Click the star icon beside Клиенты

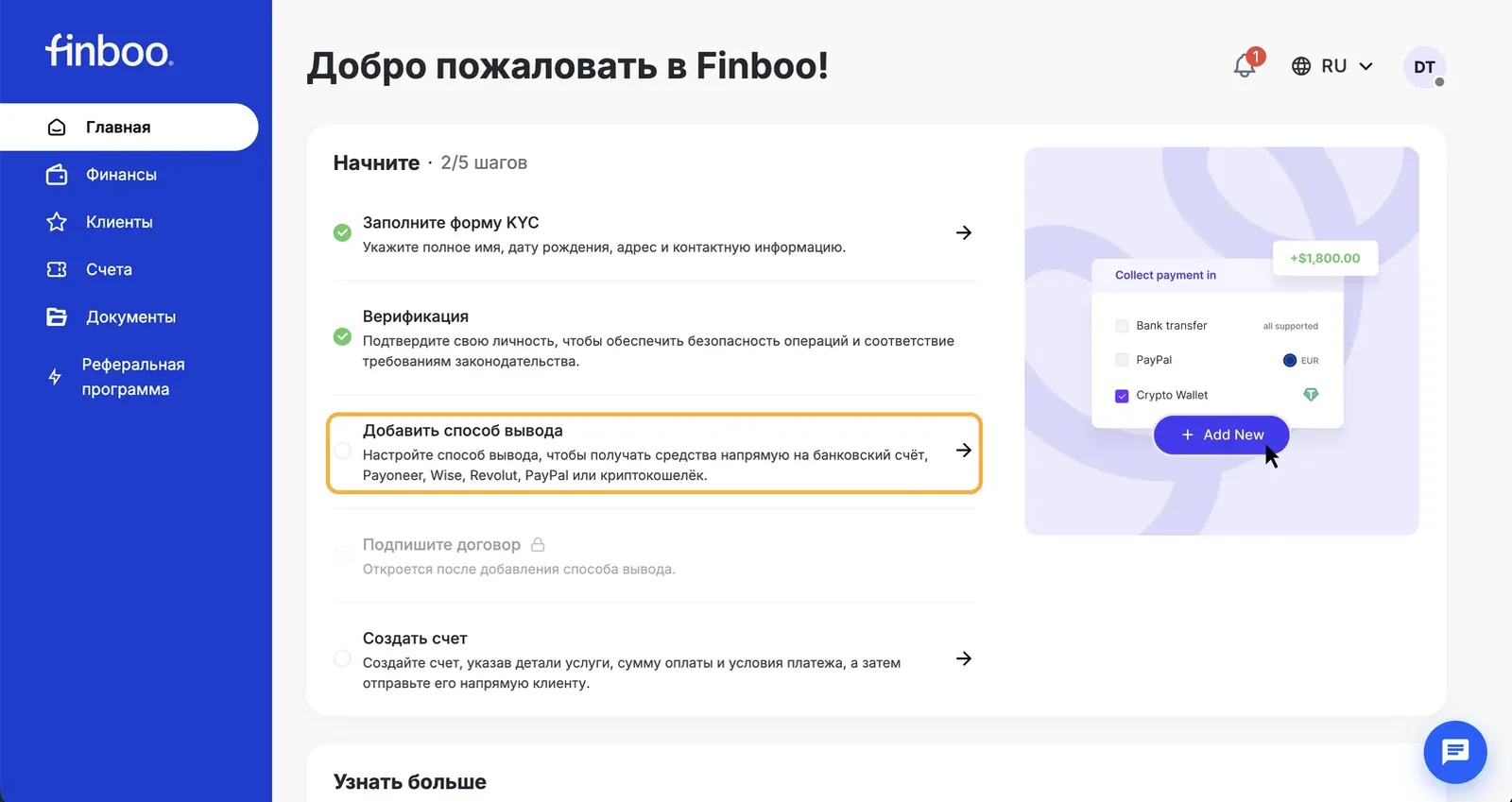coord(57,222)
